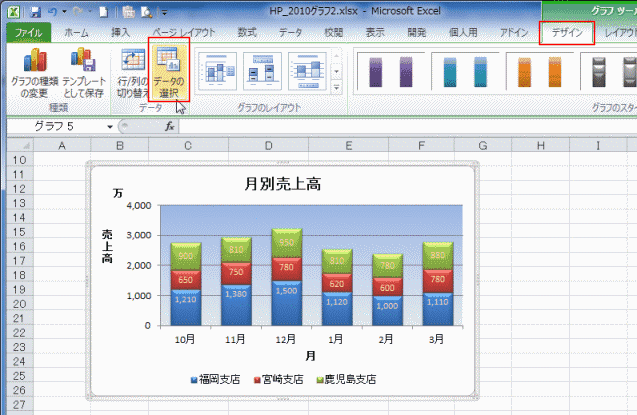Click the new document icon in quick access toolbar
The image size is (637, 415).
click(x=104, y=12)
